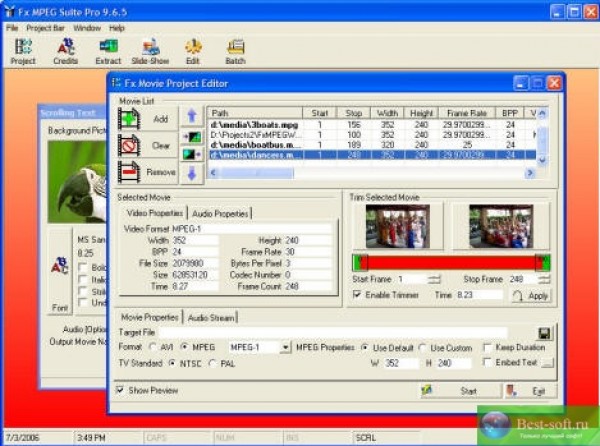
Task: Click the Stop Frame spinner arrows
Action: pyautogui.click(x=545, y=279)
